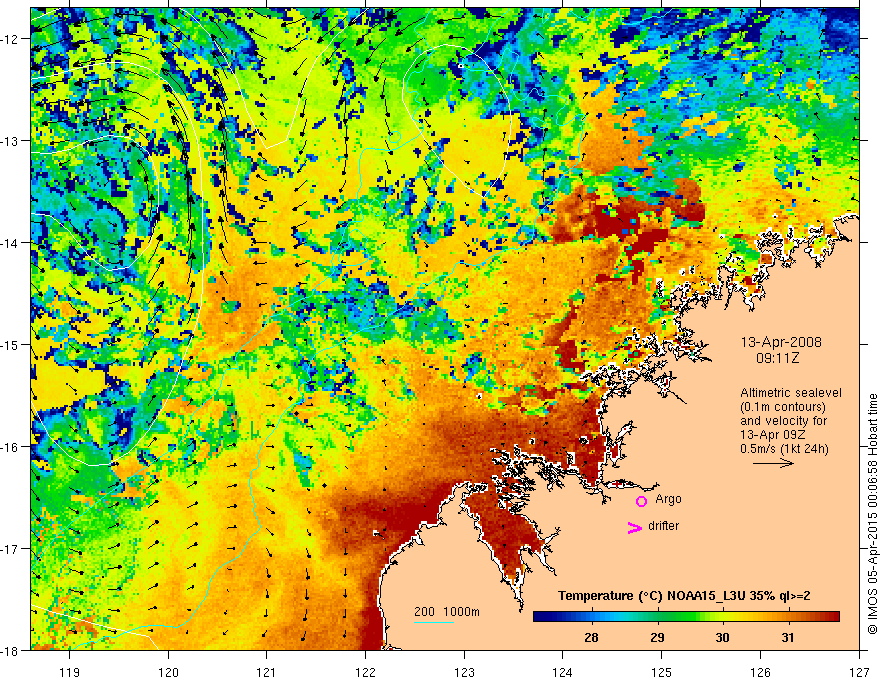This screenshot has height=680, width=880.
Task: Click the "Argo" legend label
Action: tap(668, 499)
